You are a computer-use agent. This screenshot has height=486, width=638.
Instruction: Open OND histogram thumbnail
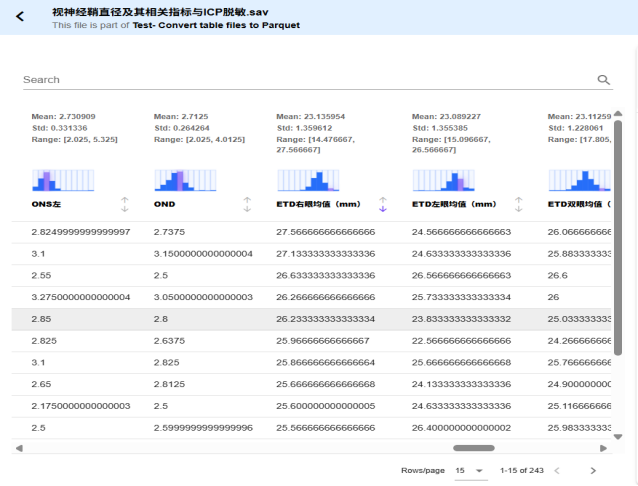pyautogui.click(x=186, y=180)
